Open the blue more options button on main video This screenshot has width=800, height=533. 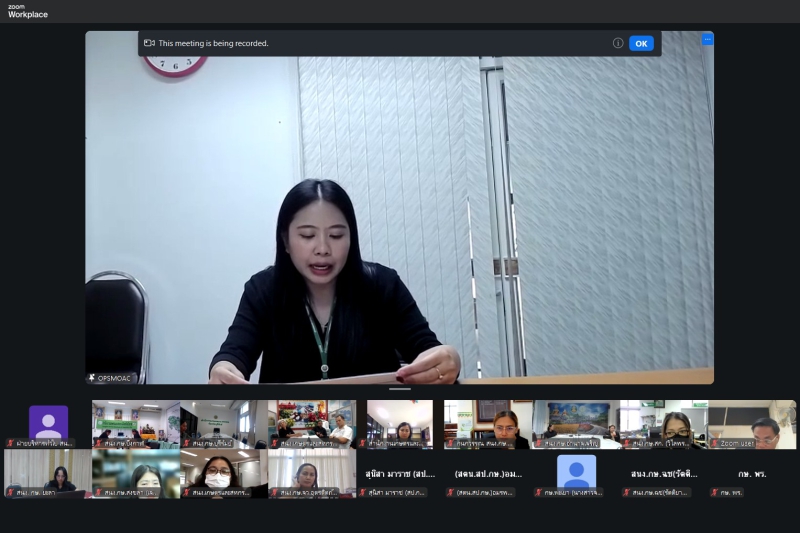[707, 39]
